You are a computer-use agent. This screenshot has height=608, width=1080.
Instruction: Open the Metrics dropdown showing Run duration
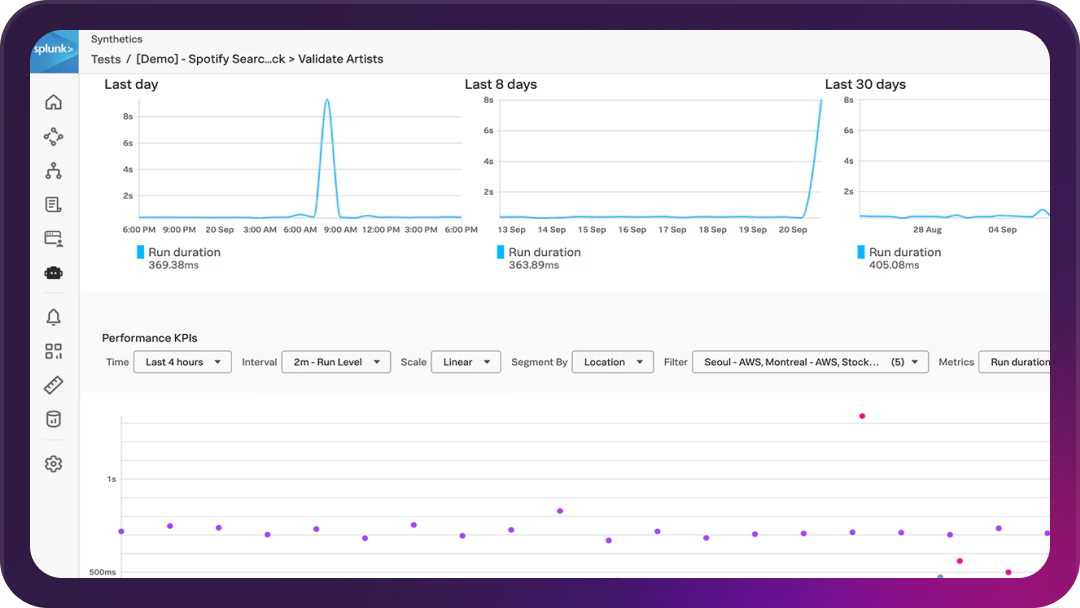pos(1022,362)
